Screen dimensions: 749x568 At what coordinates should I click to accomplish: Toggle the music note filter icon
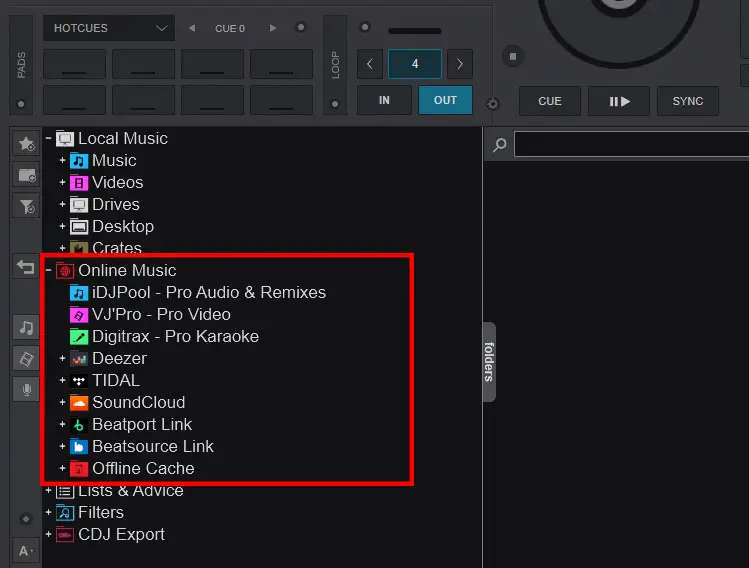click(26, 327)
